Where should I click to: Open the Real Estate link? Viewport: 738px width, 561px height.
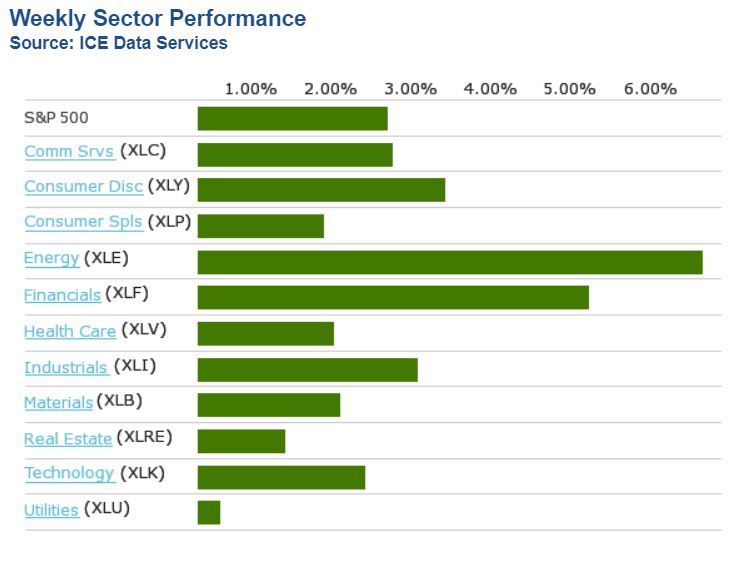pos(68,438)
